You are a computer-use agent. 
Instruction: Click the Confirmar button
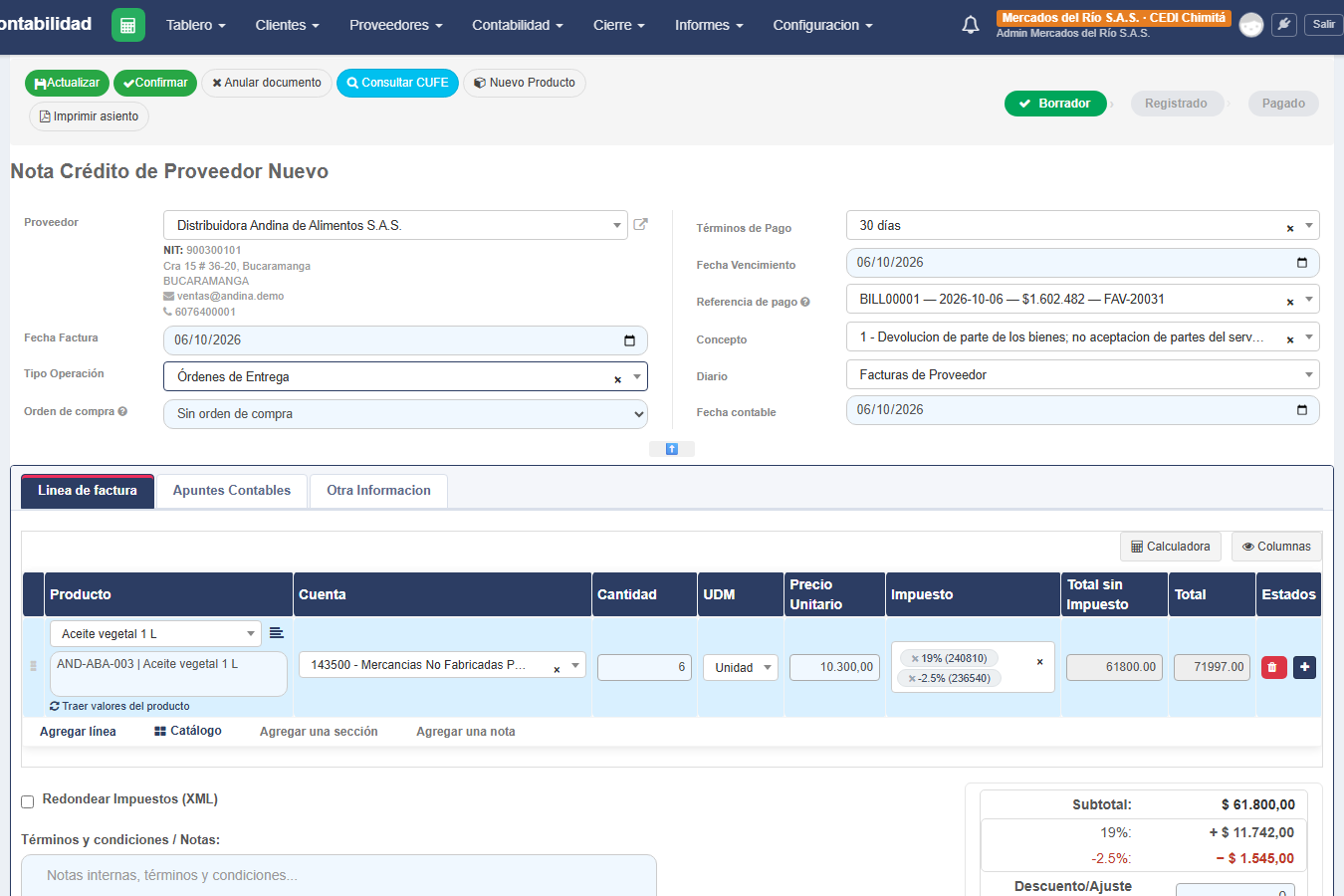155,83
